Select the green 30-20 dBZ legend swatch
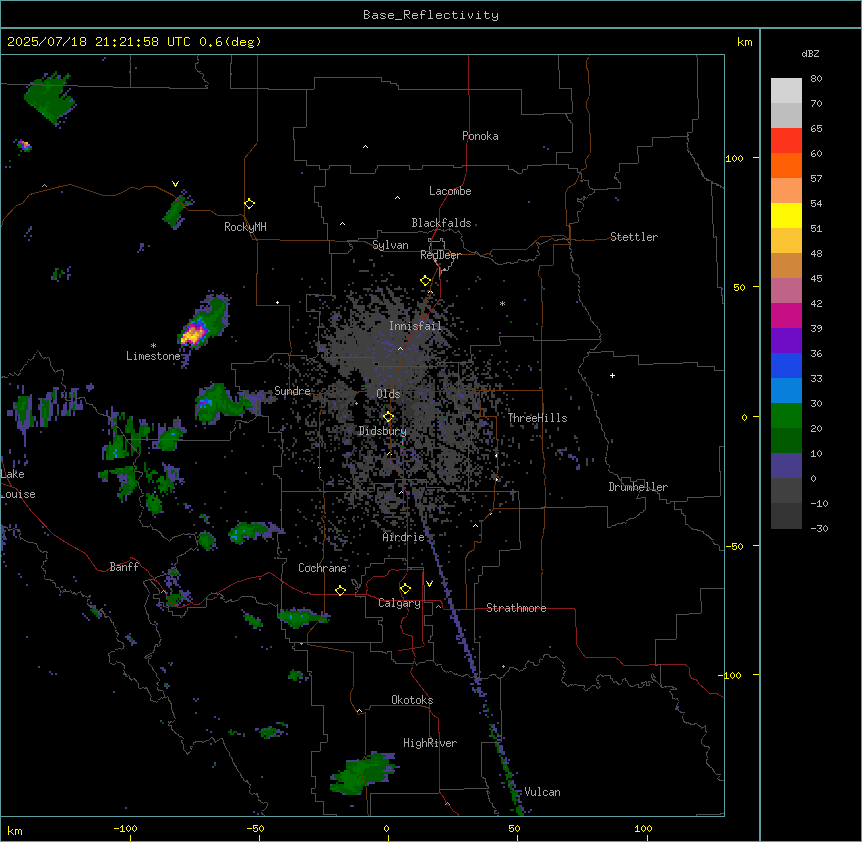The image size is (862, 842). (786, 416)
